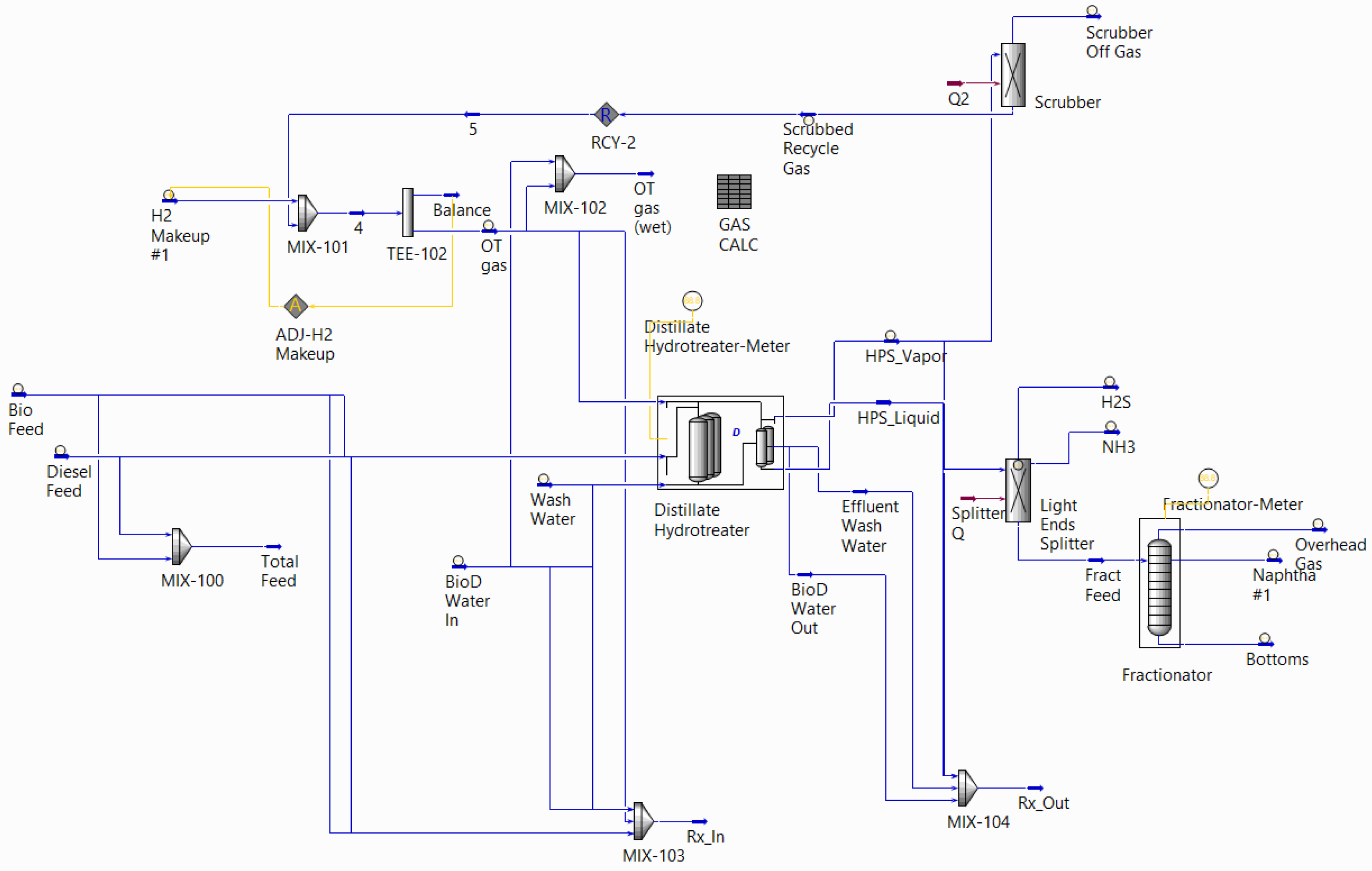Viewport: 1372px width, 871px height.
Task: Click the Distillate Hydrotreater-Meter gauge
Action: coord(692,301)
